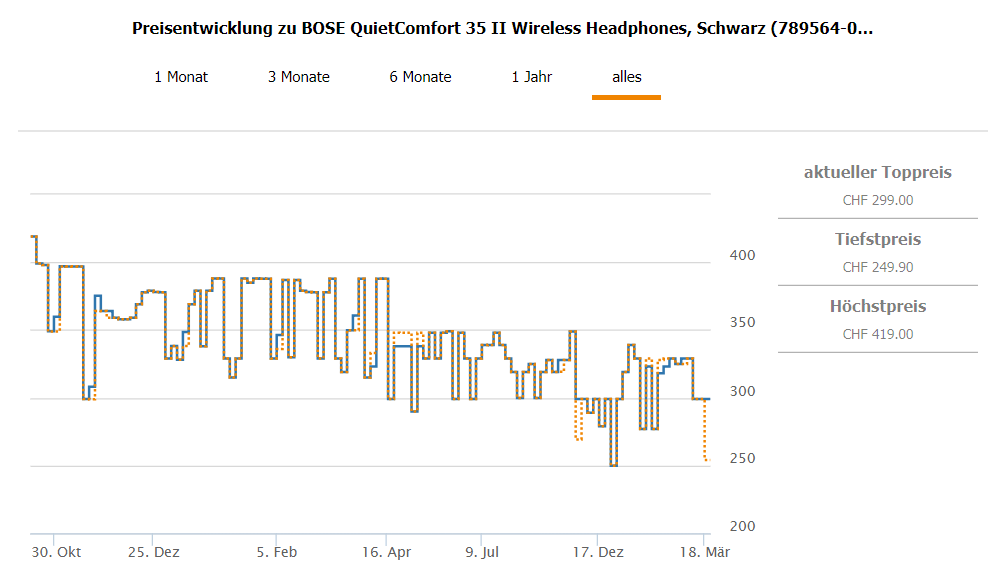Click the 18. Mär x-axis label
994x577 pixels.
click(704, 552)
